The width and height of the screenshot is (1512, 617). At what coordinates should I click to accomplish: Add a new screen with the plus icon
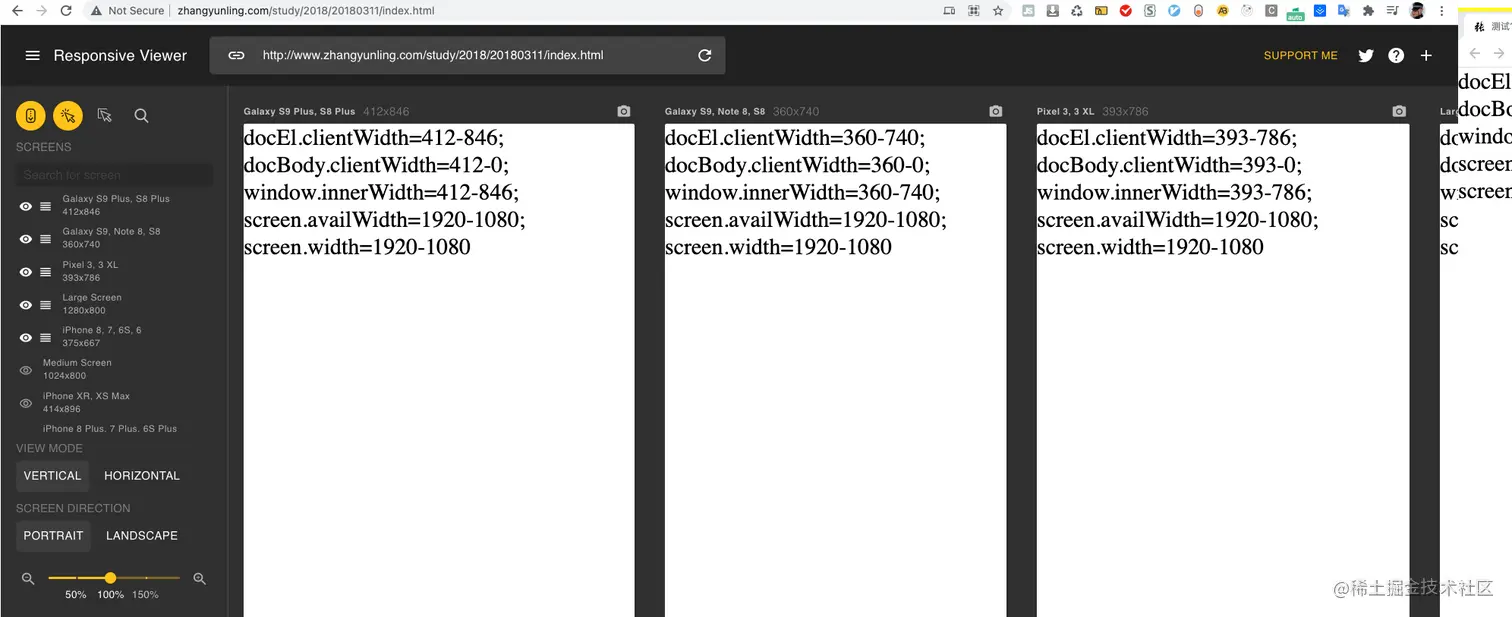(x=1426, y=56)
